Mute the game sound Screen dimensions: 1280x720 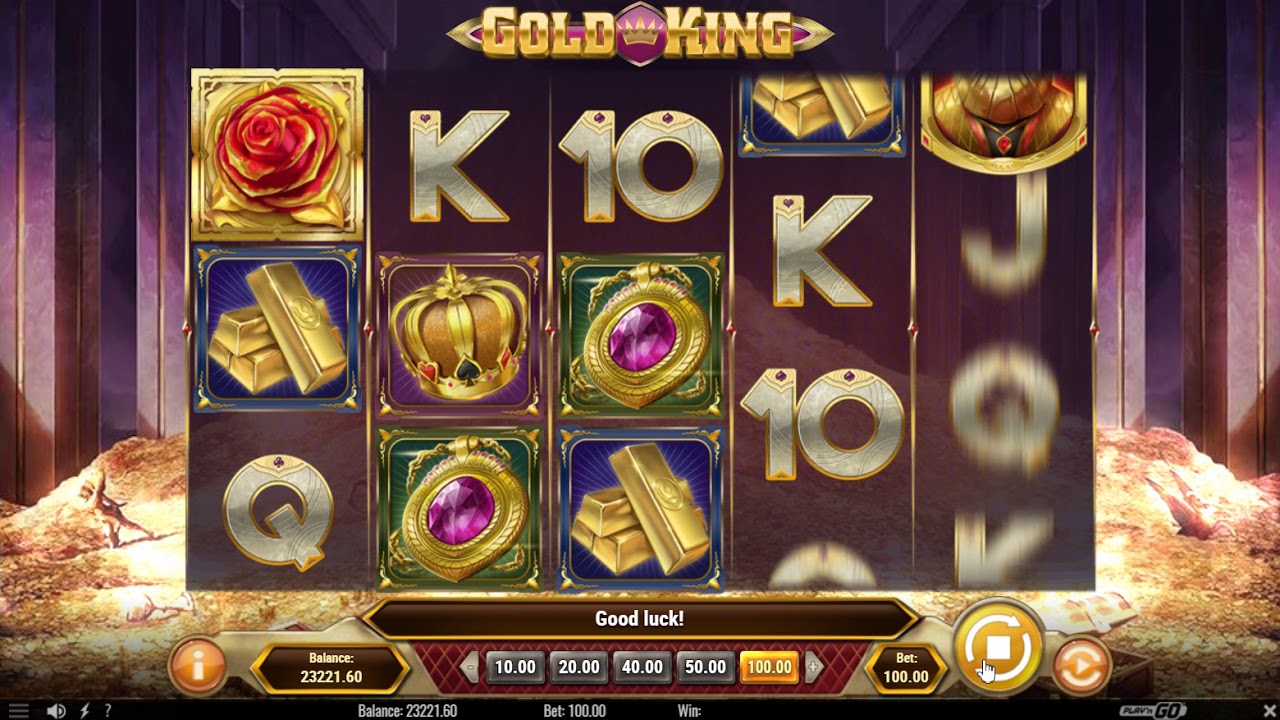pyautogui.click(x=56, y=711)
